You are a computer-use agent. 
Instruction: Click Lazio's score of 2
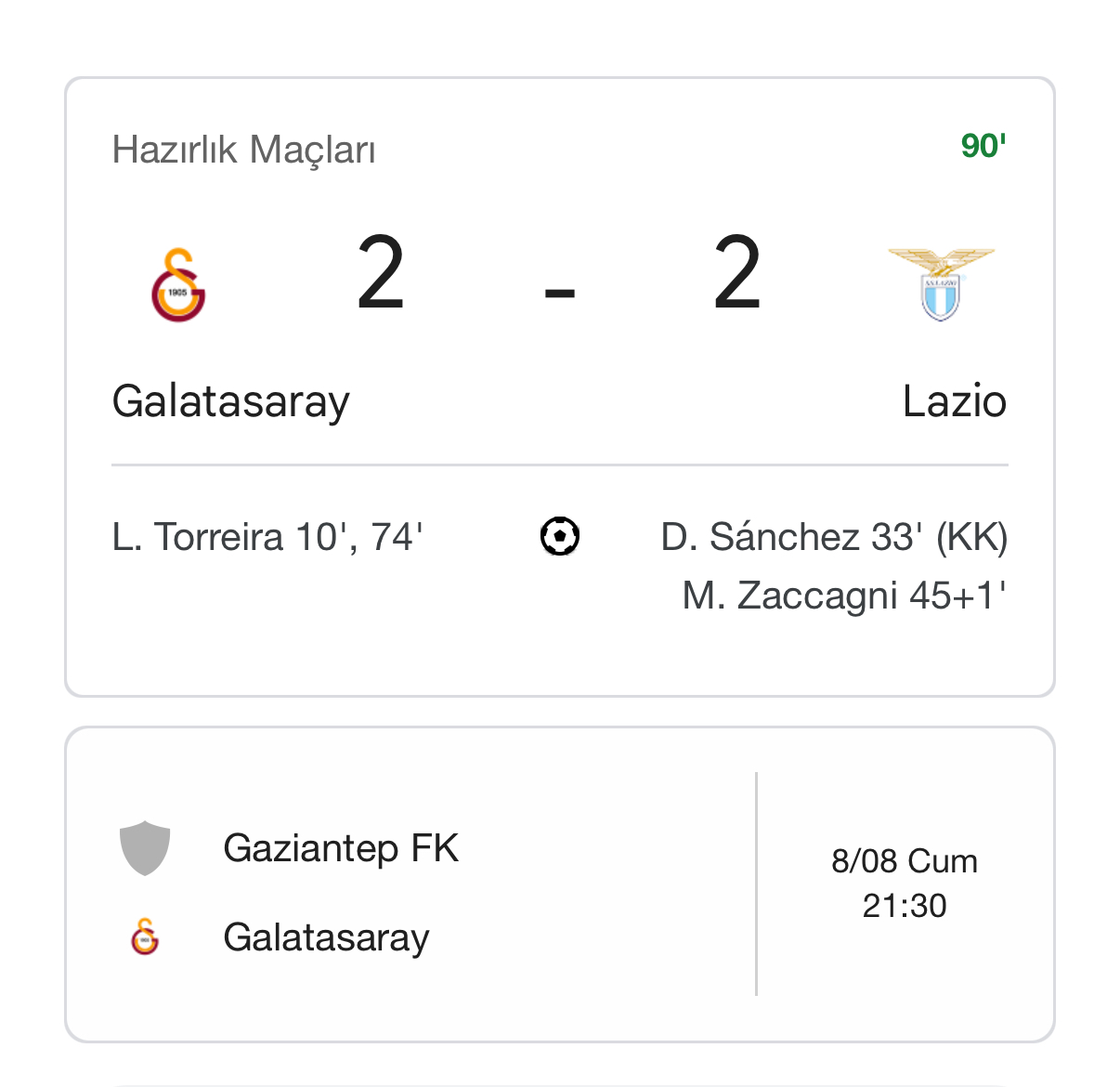tap(737, 273)
